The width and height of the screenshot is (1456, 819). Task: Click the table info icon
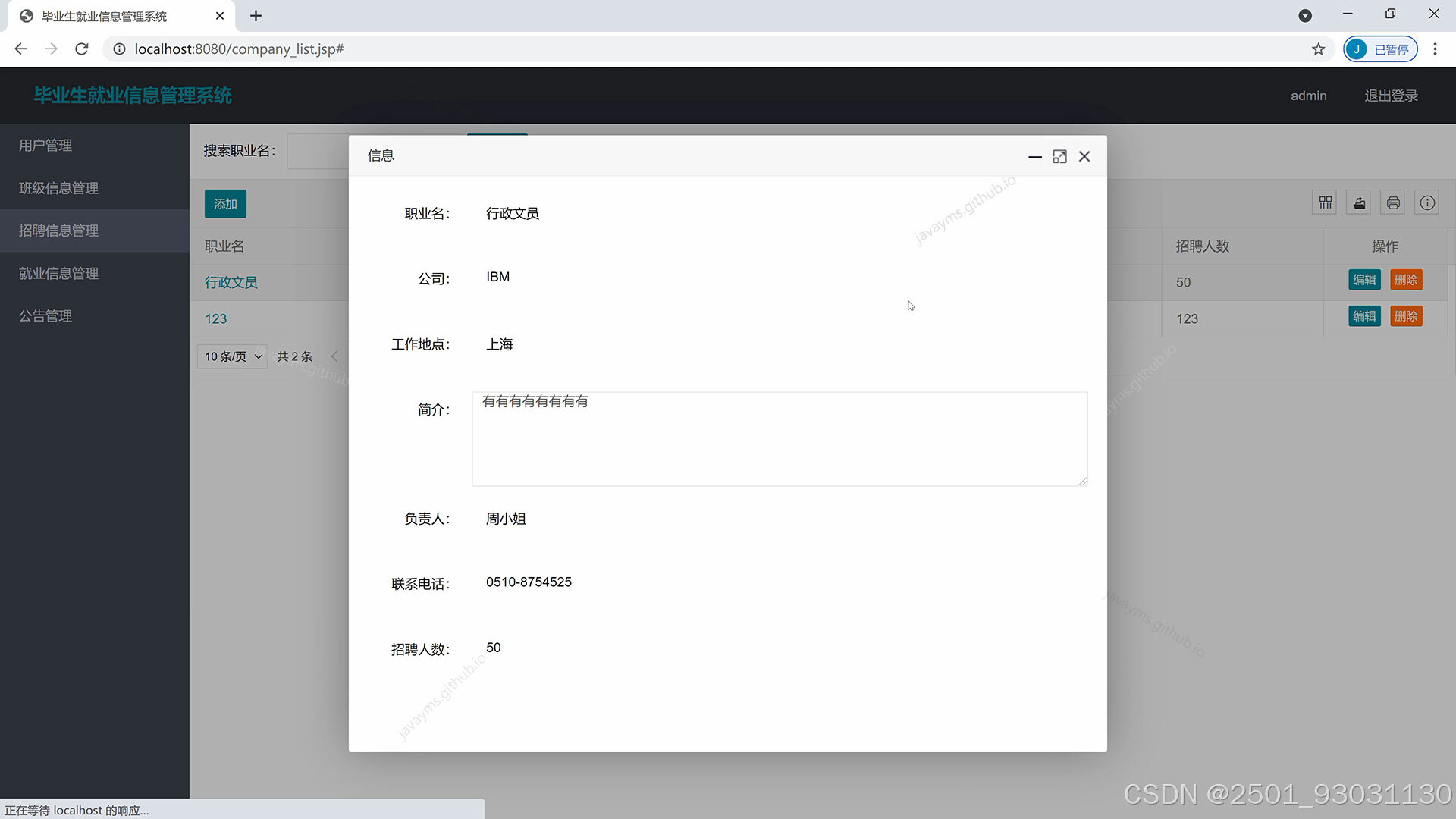coord(1427,202)
